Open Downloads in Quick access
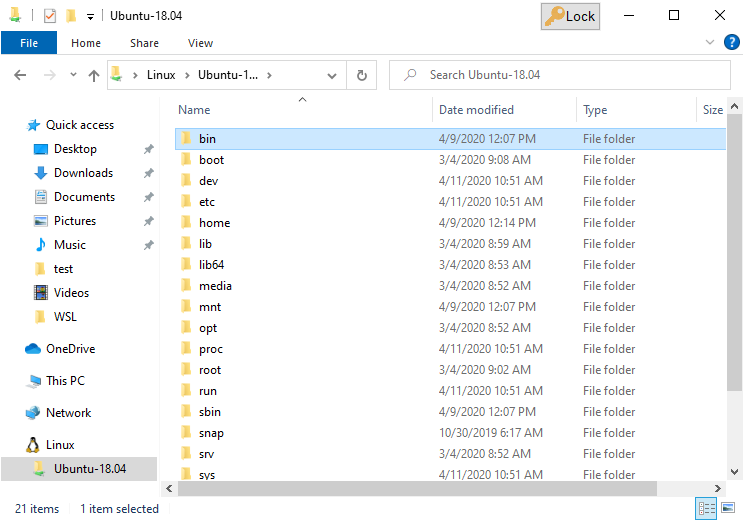 pos(84,173)
